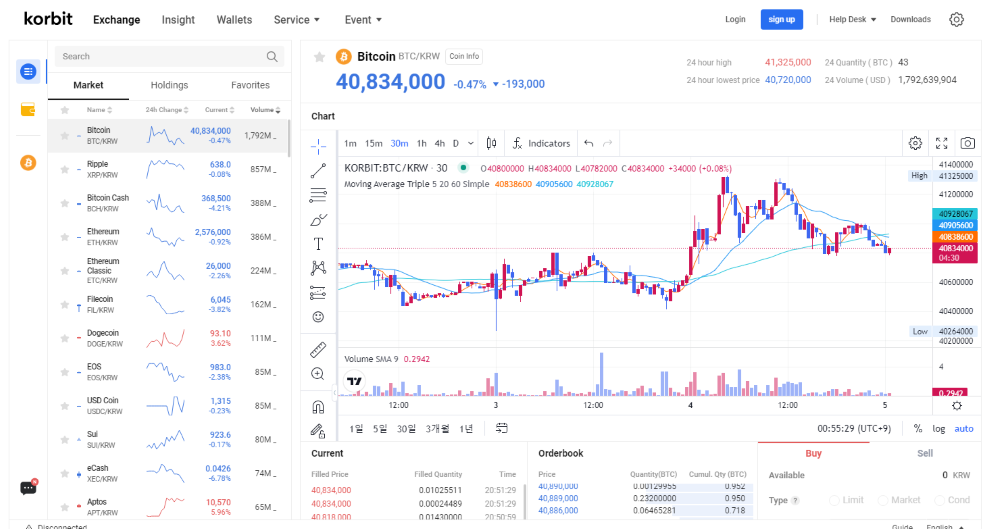Undo last chart action
The height and width of the screenshot is (529, 1000).
(589, 144)
